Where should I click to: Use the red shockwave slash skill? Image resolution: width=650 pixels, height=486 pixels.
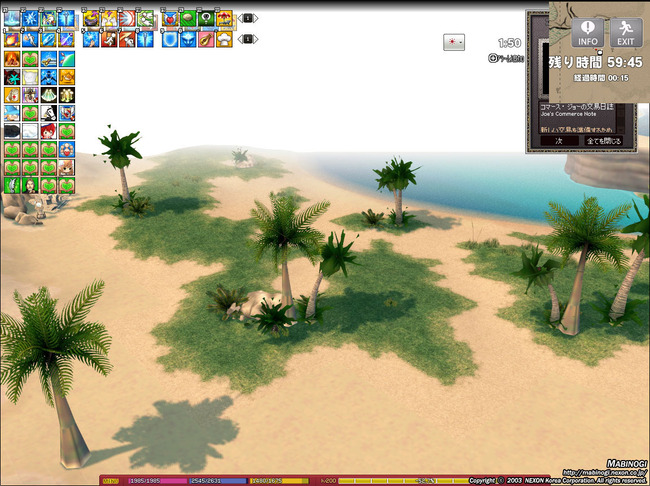[x=127, y=19]
